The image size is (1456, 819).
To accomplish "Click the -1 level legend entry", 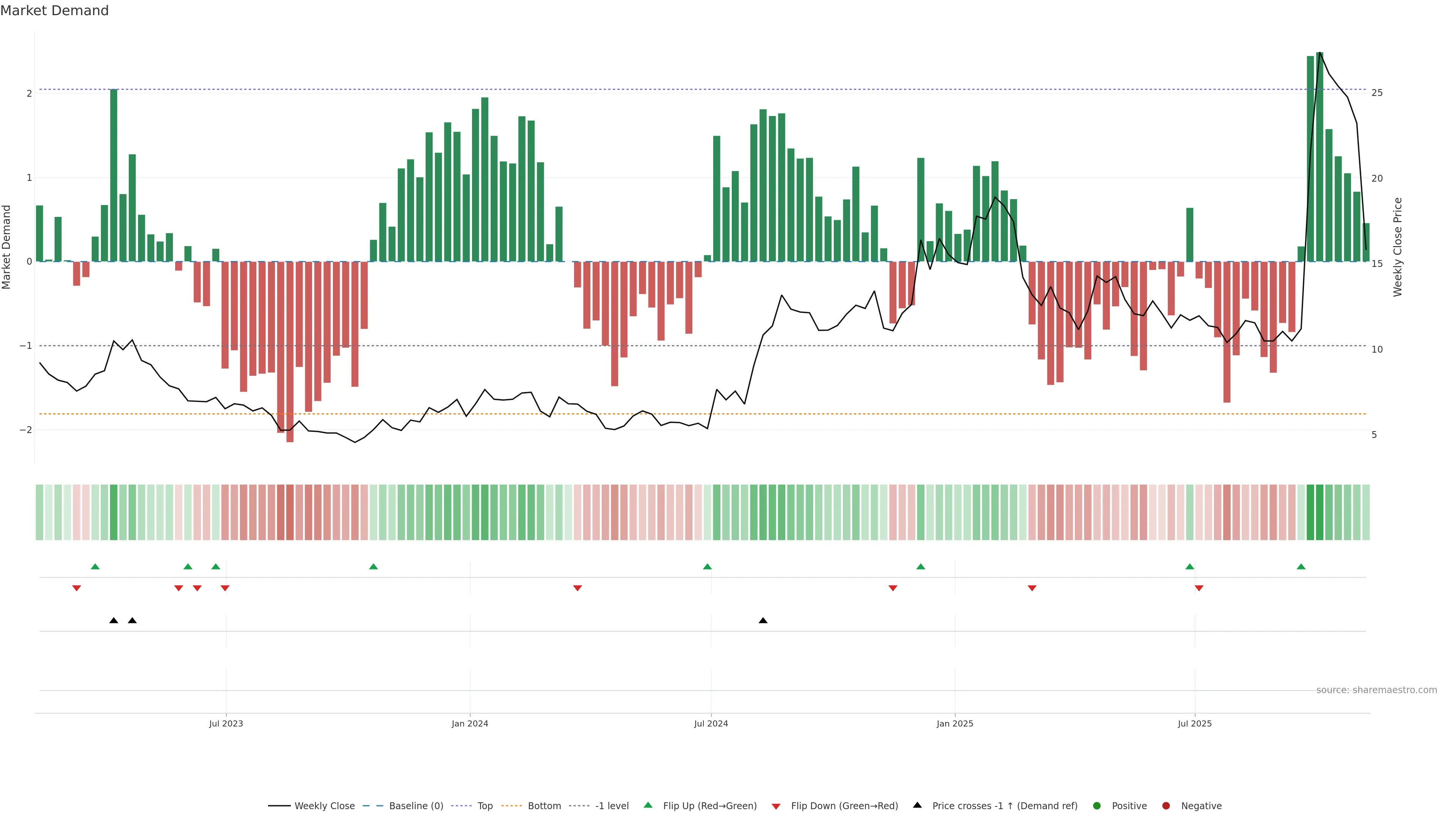I will click(612, 806).
